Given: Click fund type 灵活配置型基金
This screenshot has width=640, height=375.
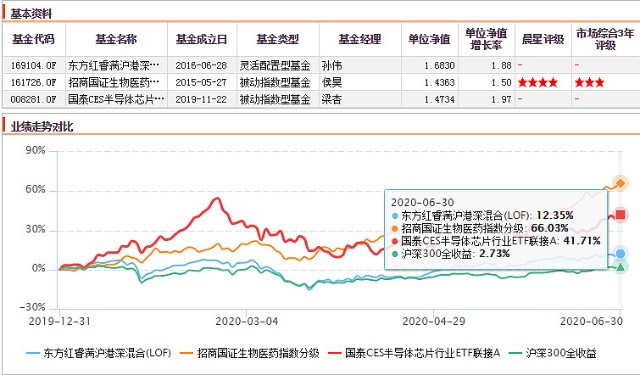Looking at the screenshot, I should click(x=275, y=65).
